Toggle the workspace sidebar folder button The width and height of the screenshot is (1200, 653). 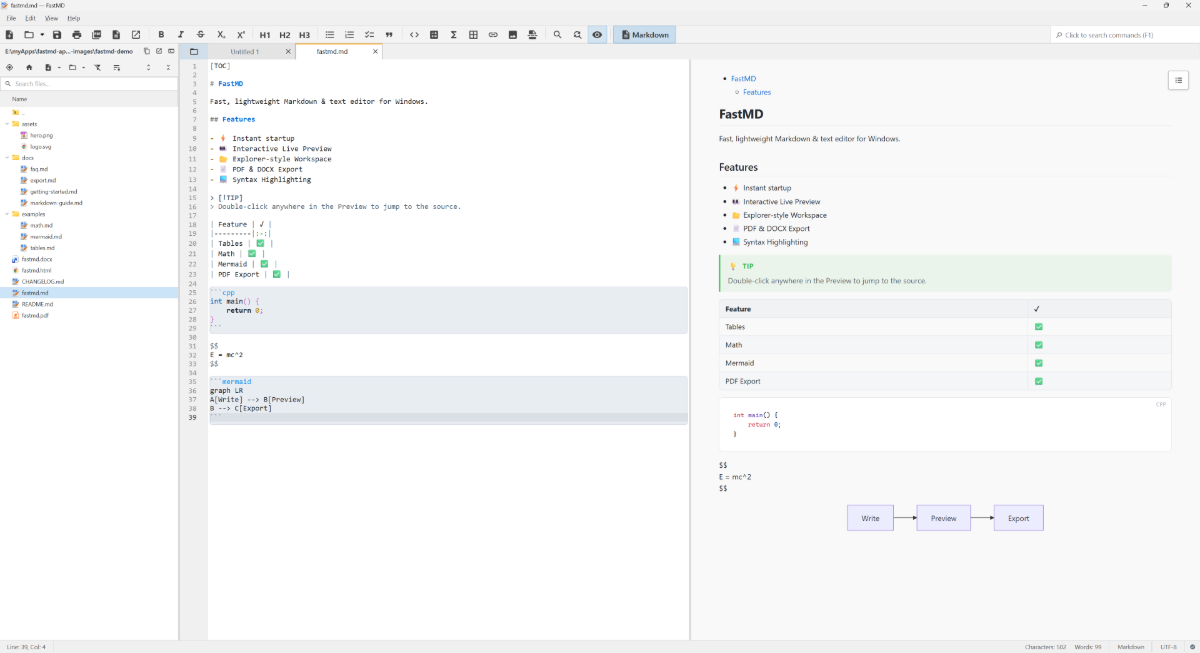(x=193, y=51)
